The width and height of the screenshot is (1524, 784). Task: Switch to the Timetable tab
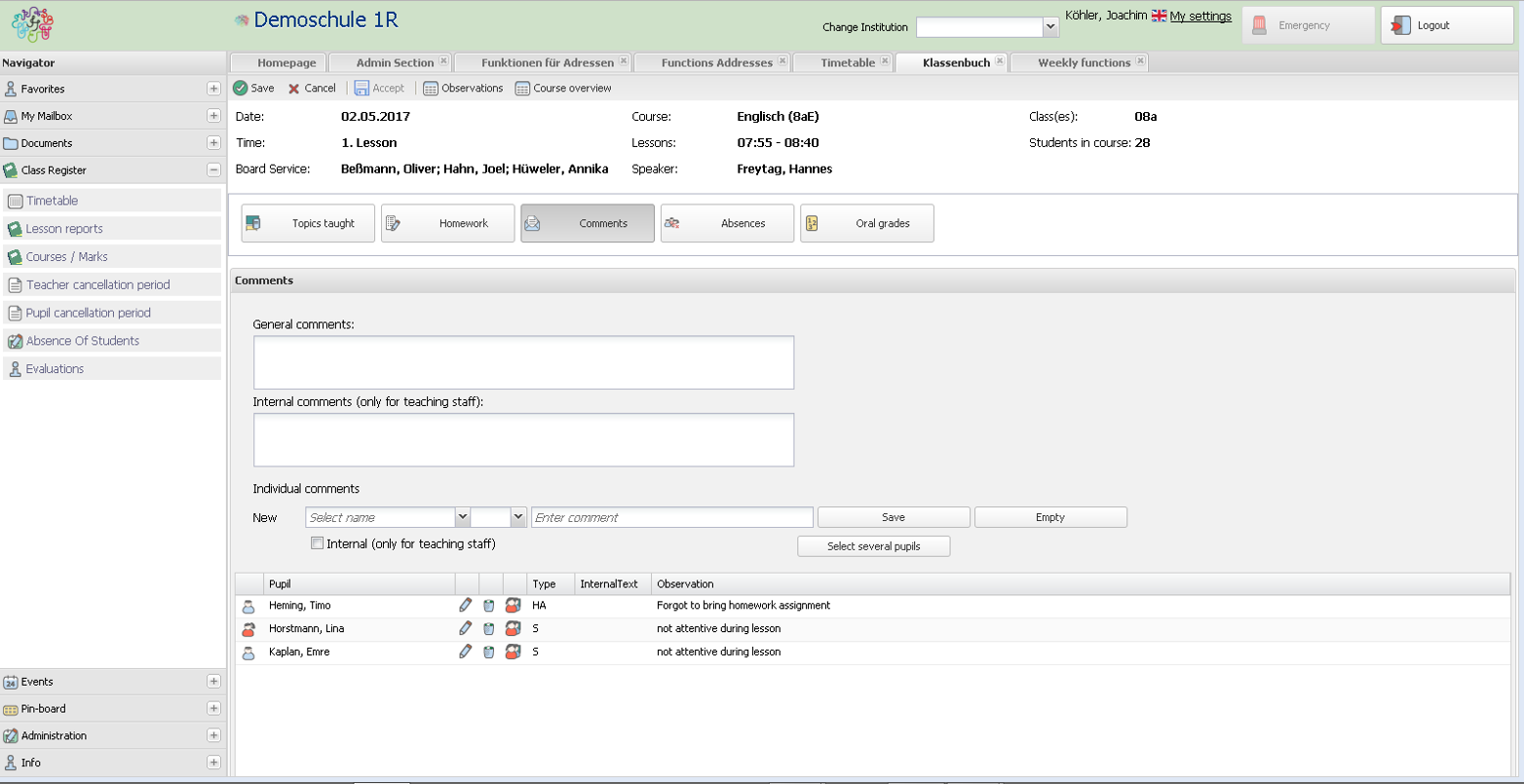[847, 62]
